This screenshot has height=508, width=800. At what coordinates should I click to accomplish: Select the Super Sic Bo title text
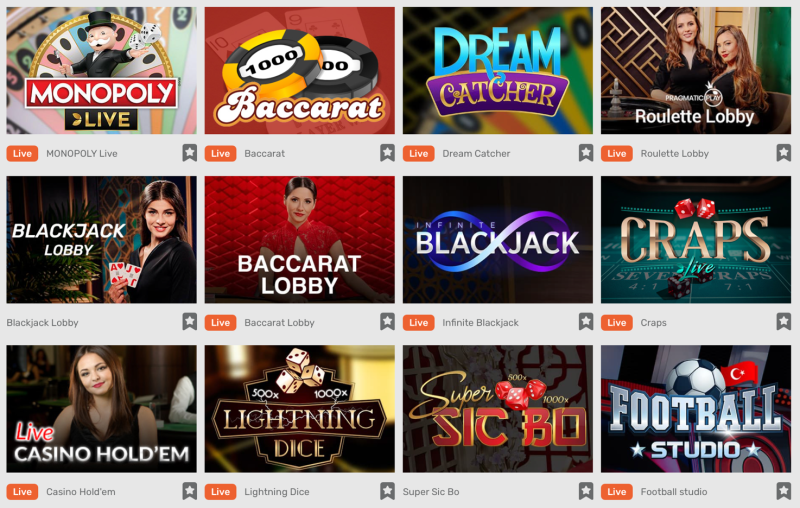pyautogui.click(x=431, y=492)
